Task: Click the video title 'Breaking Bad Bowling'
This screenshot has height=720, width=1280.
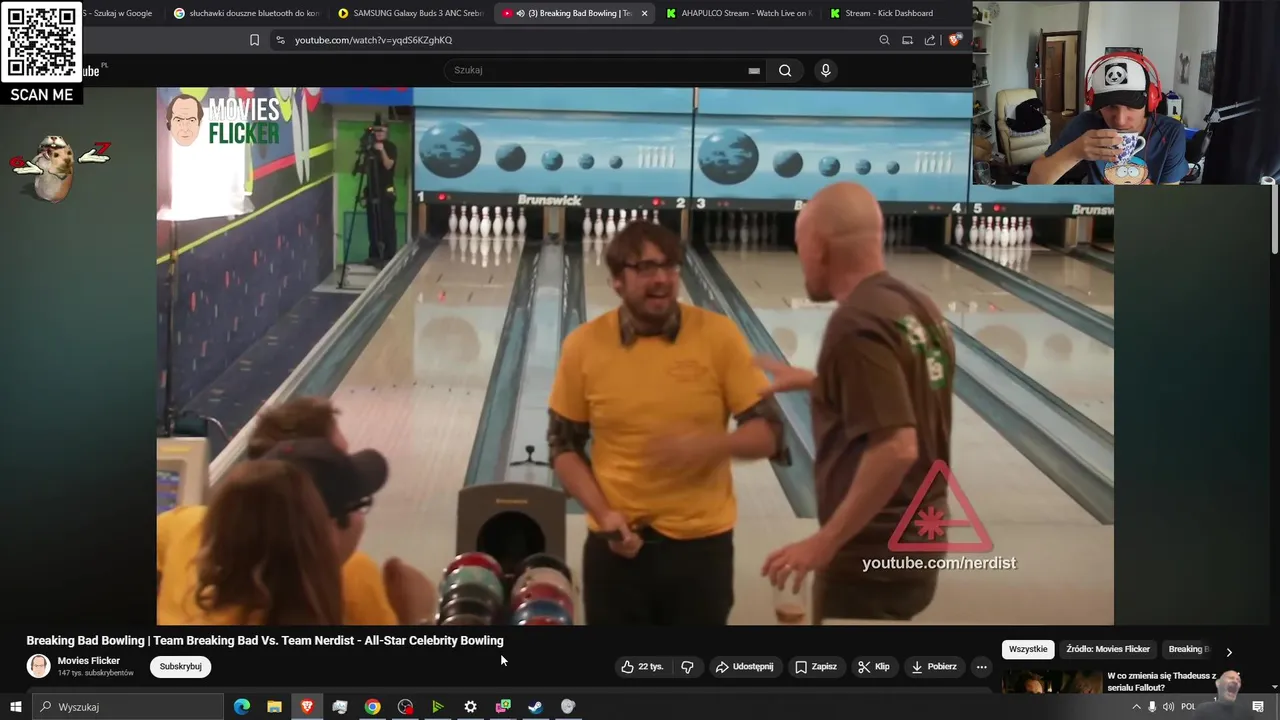Action: point(265,640)
